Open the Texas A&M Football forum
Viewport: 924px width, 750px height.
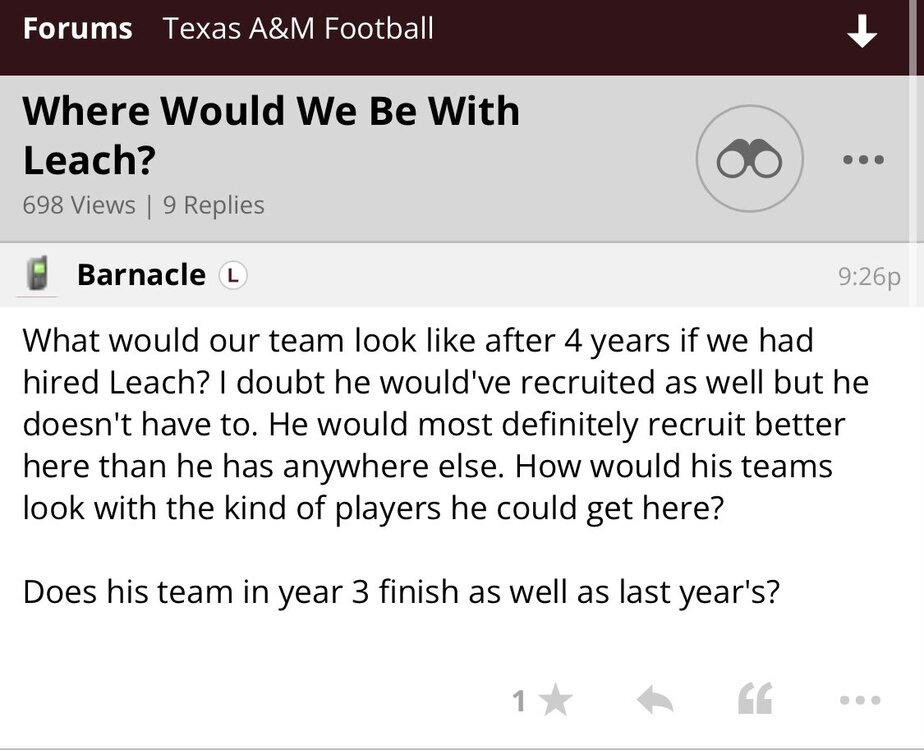coord(298,28)
